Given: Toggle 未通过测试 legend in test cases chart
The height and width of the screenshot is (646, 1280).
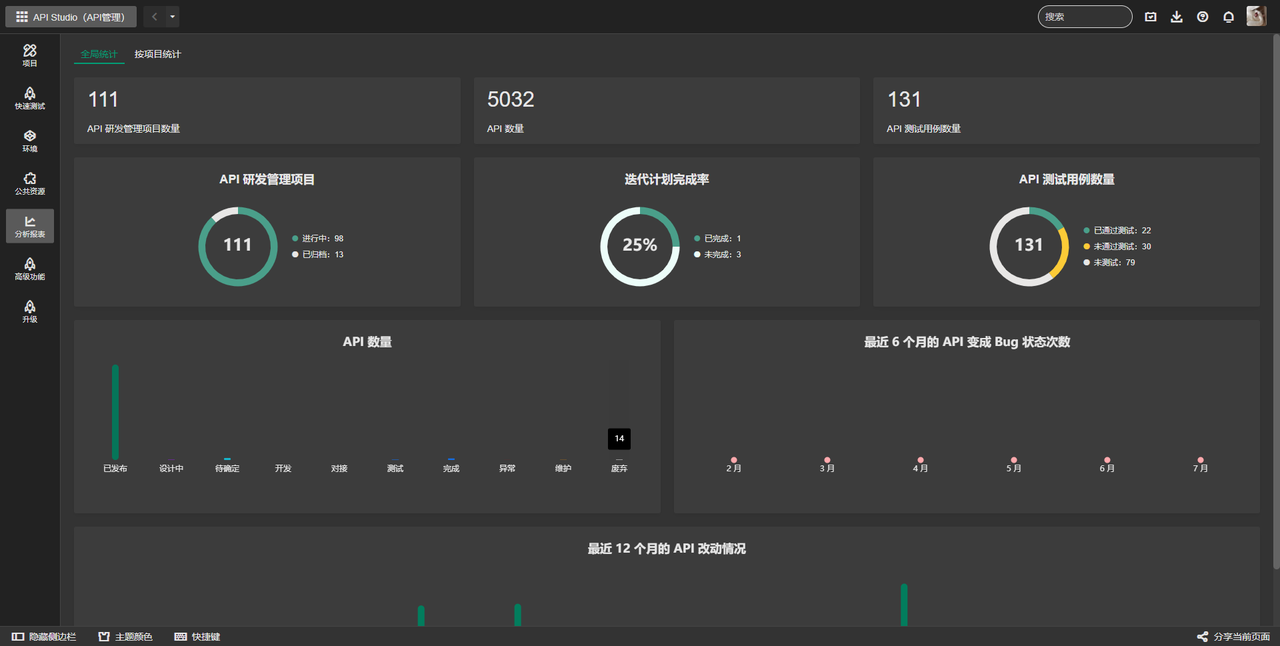Looking at the screenshot, I should tap(1117, 246).
